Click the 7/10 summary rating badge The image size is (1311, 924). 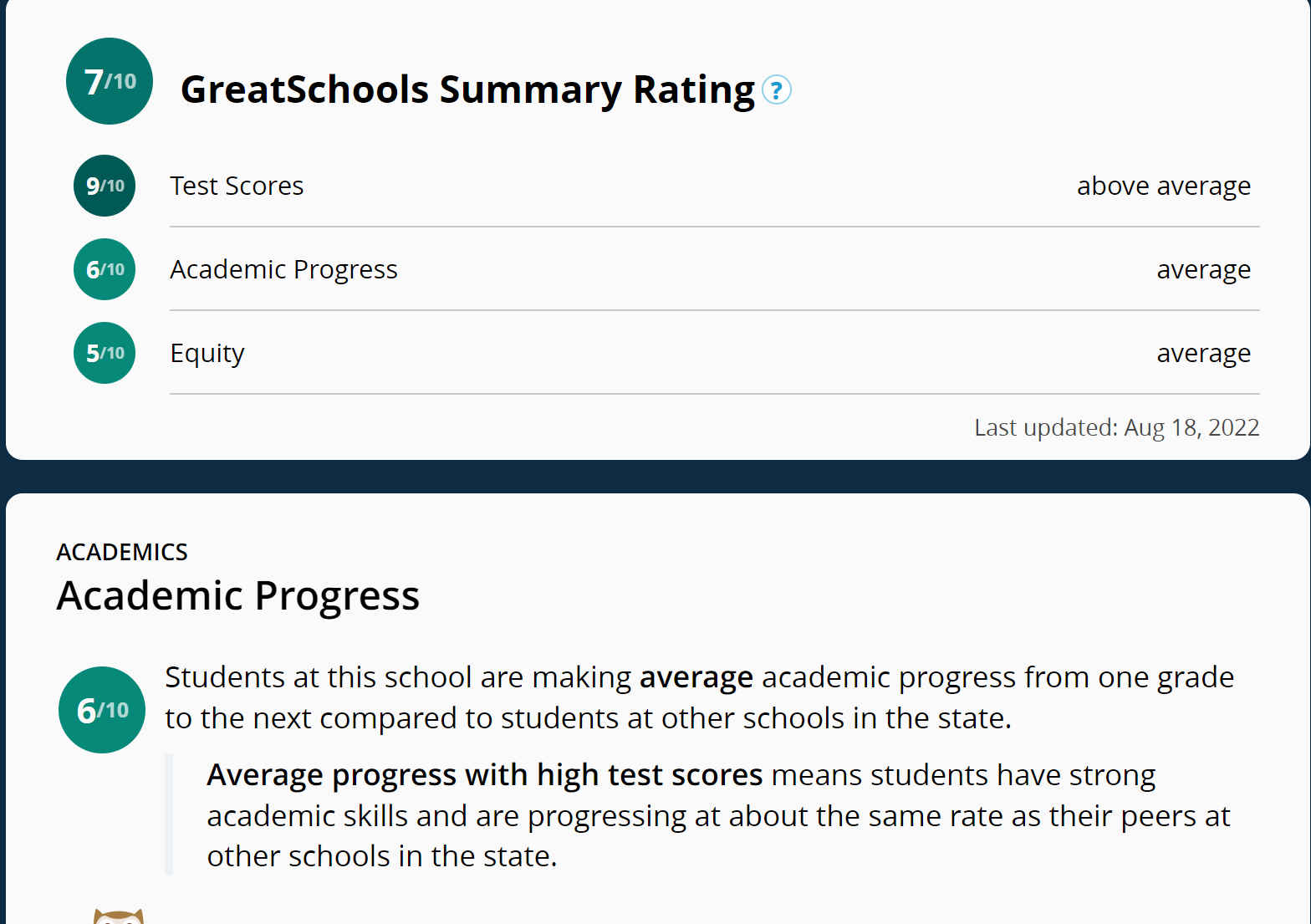pyautogui.click(x=110, y=81)
